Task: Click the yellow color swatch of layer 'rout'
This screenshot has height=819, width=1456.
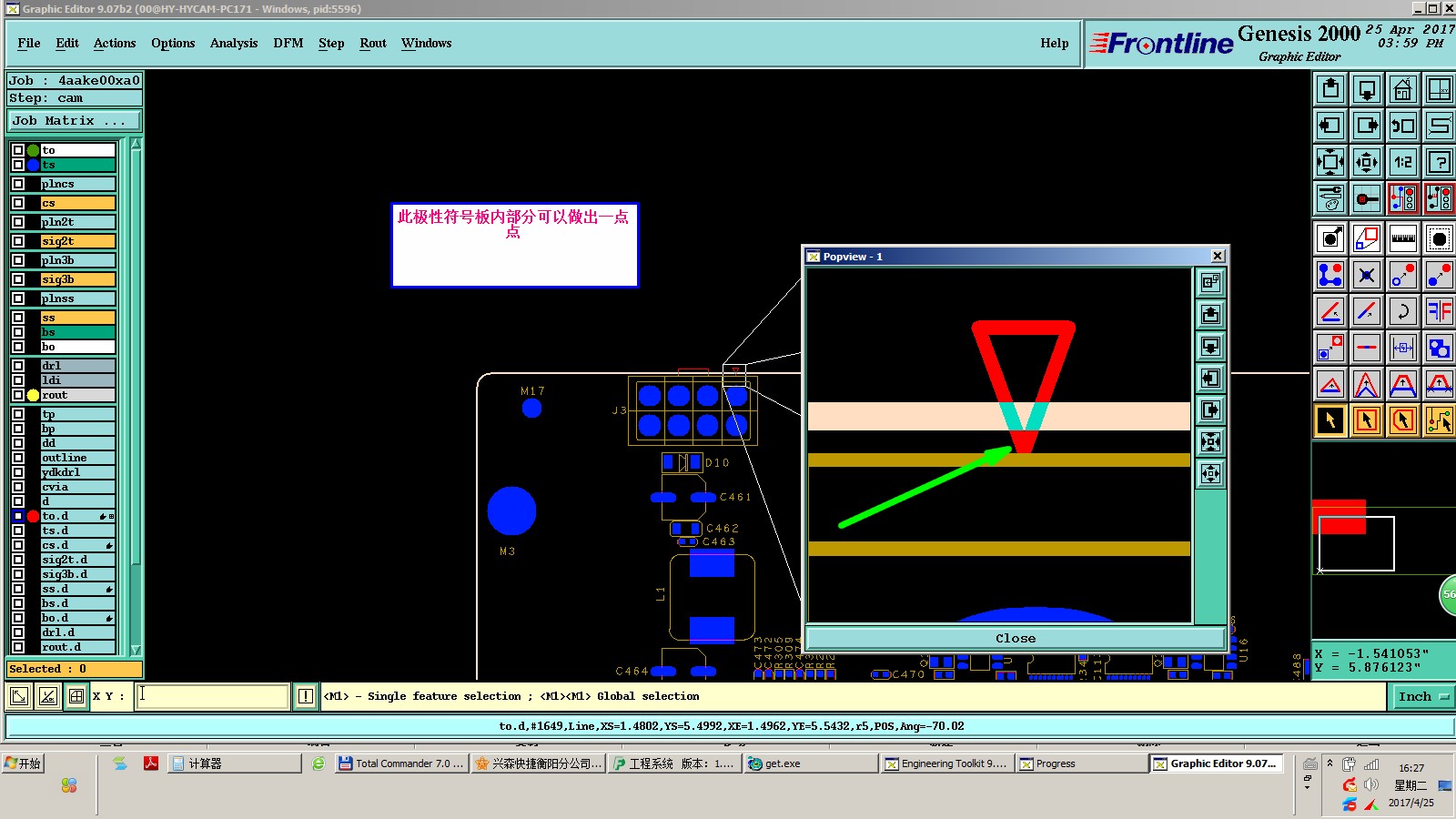Action: 33,395
